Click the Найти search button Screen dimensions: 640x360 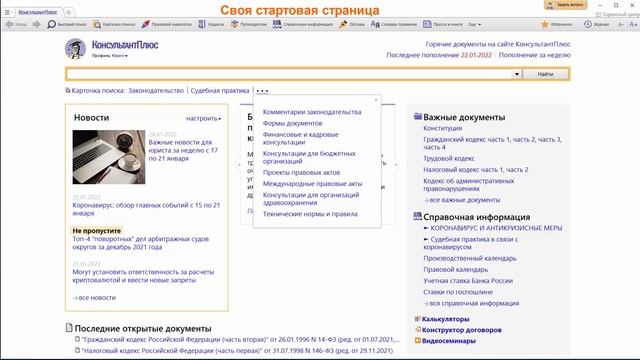(545, 74)
